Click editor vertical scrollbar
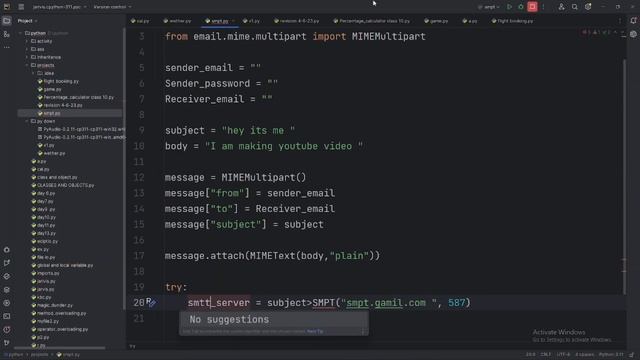Viewport: 640px width, 360px height. (x=624, y=176)
